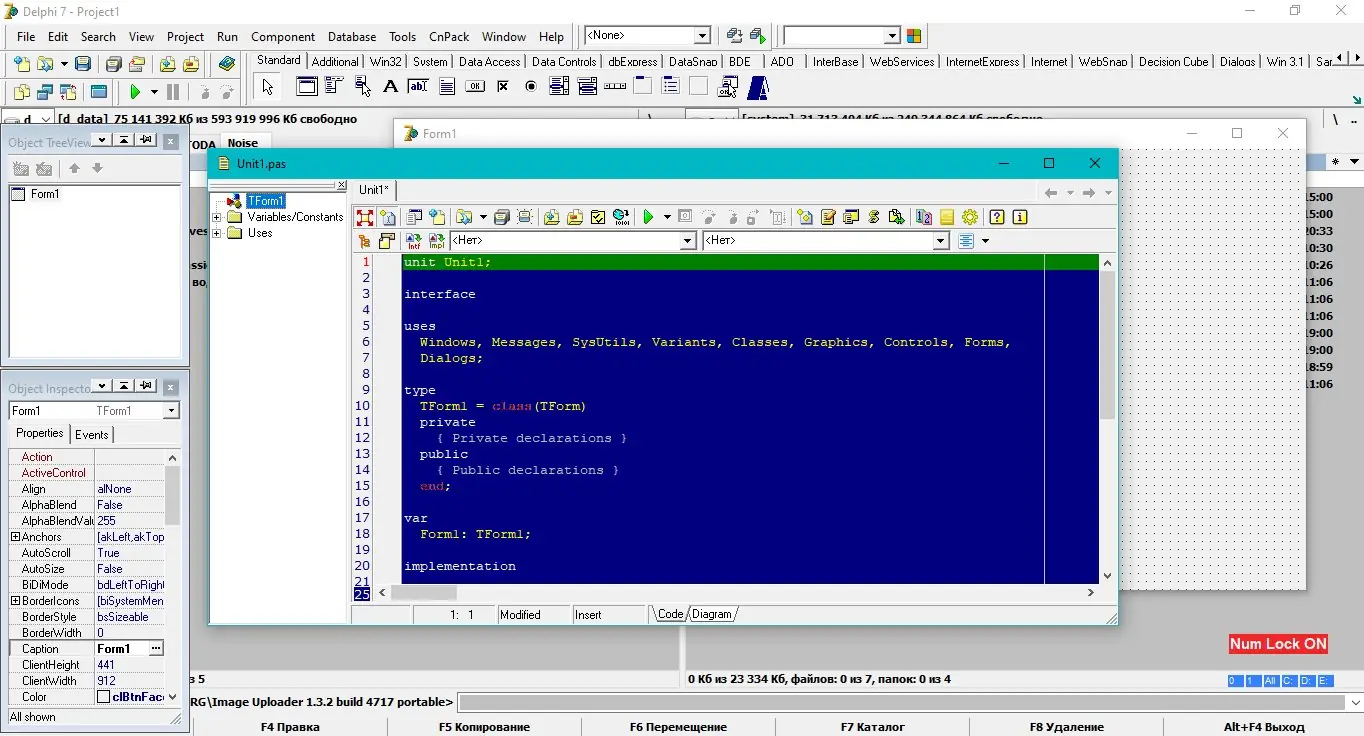Screen dimensions: 1364x736
Task: Click the gear options icon in editor toolbar
Action: [x=969, y=217]
